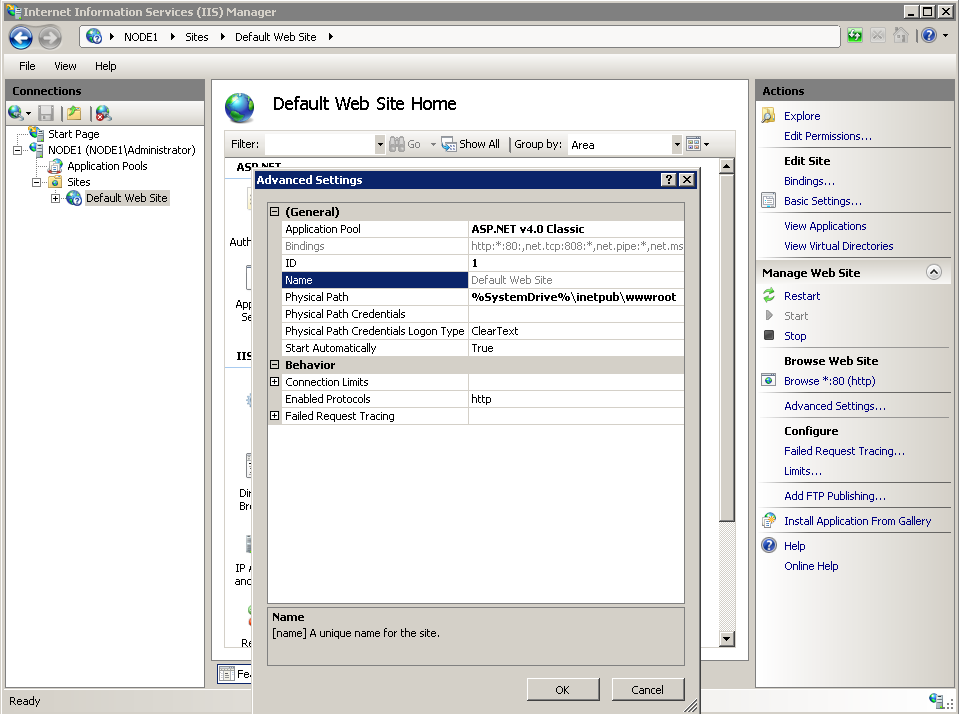959x714 pixels.
Task: Click the Delete Connection icon in Connections
Action: [103, 113]
